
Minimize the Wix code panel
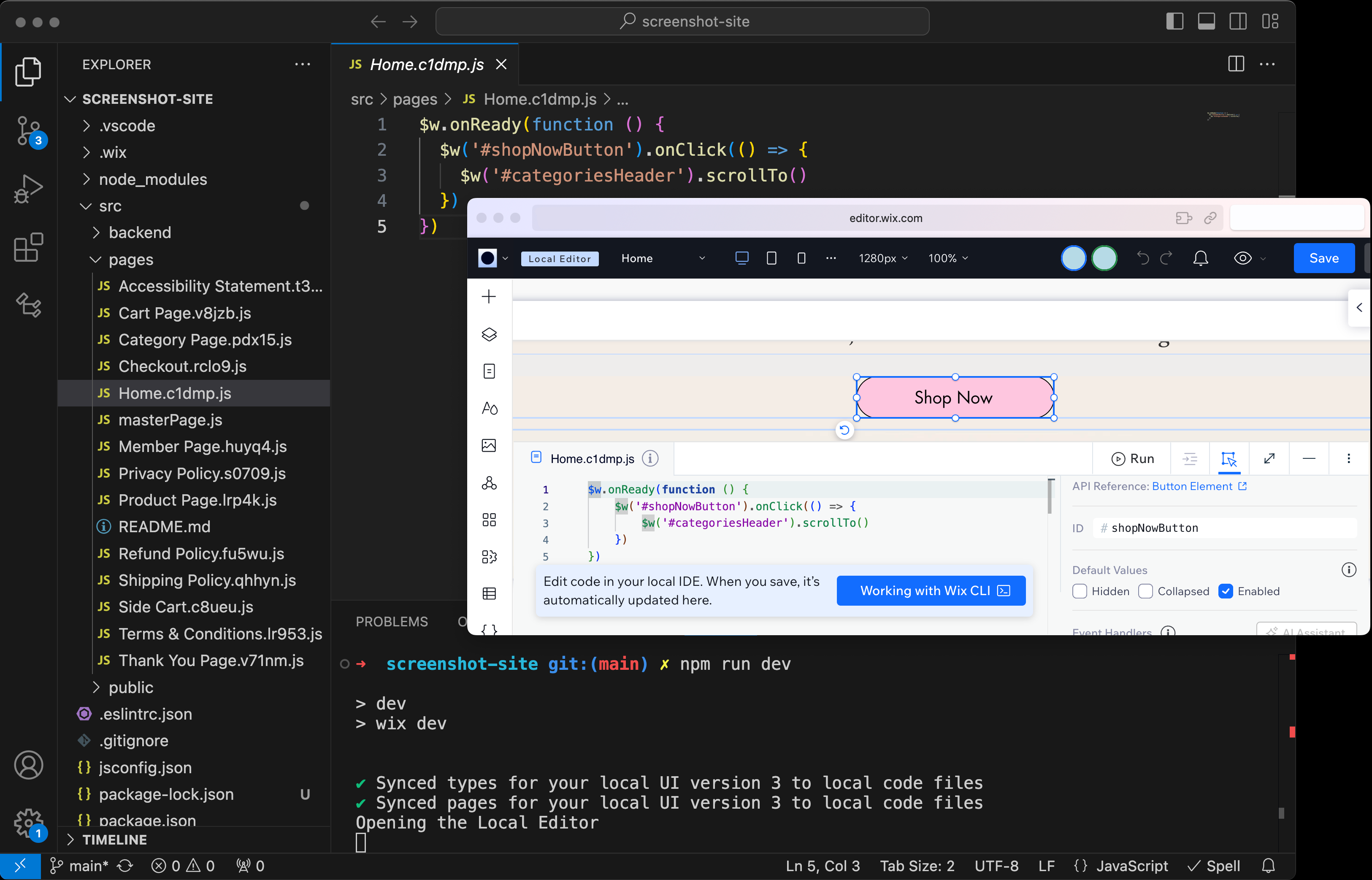click(1309, 458)
